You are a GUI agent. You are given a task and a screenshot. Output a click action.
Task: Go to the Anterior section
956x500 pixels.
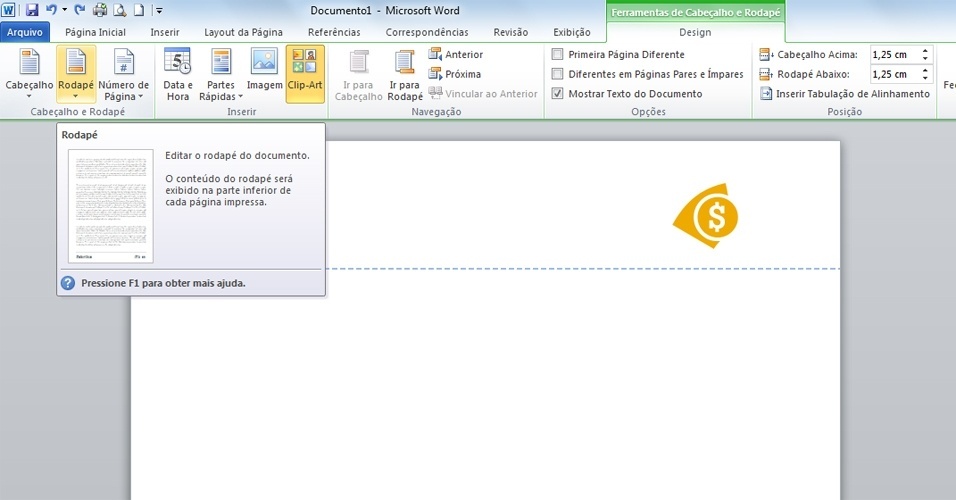456,54
